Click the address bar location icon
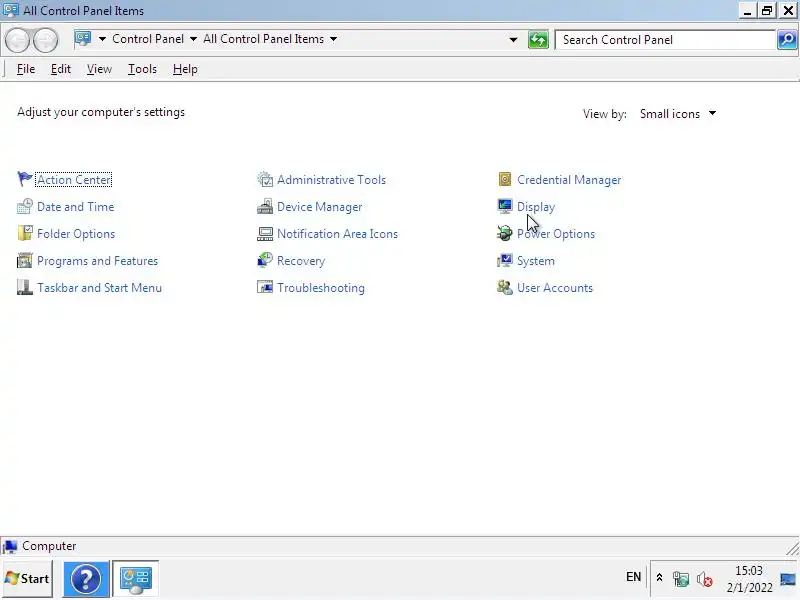Viewport: 800px width, 600px height. click(x=83, y=39)
